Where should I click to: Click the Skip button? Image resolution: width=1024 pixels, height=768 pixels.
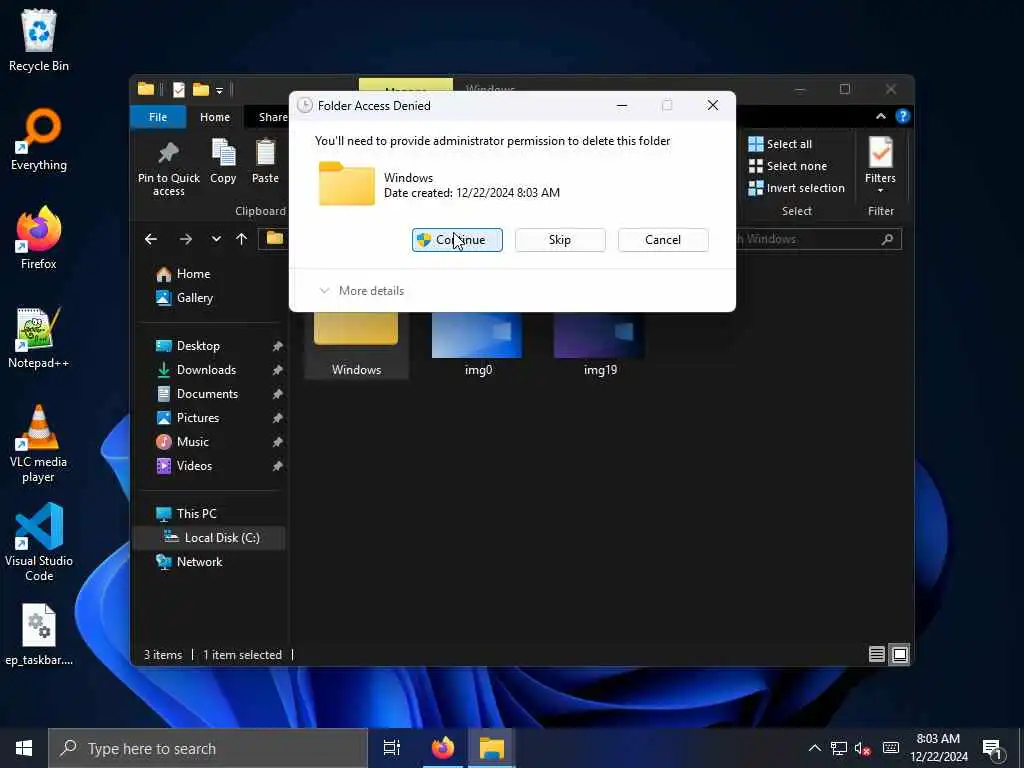(x=560, y=240)
